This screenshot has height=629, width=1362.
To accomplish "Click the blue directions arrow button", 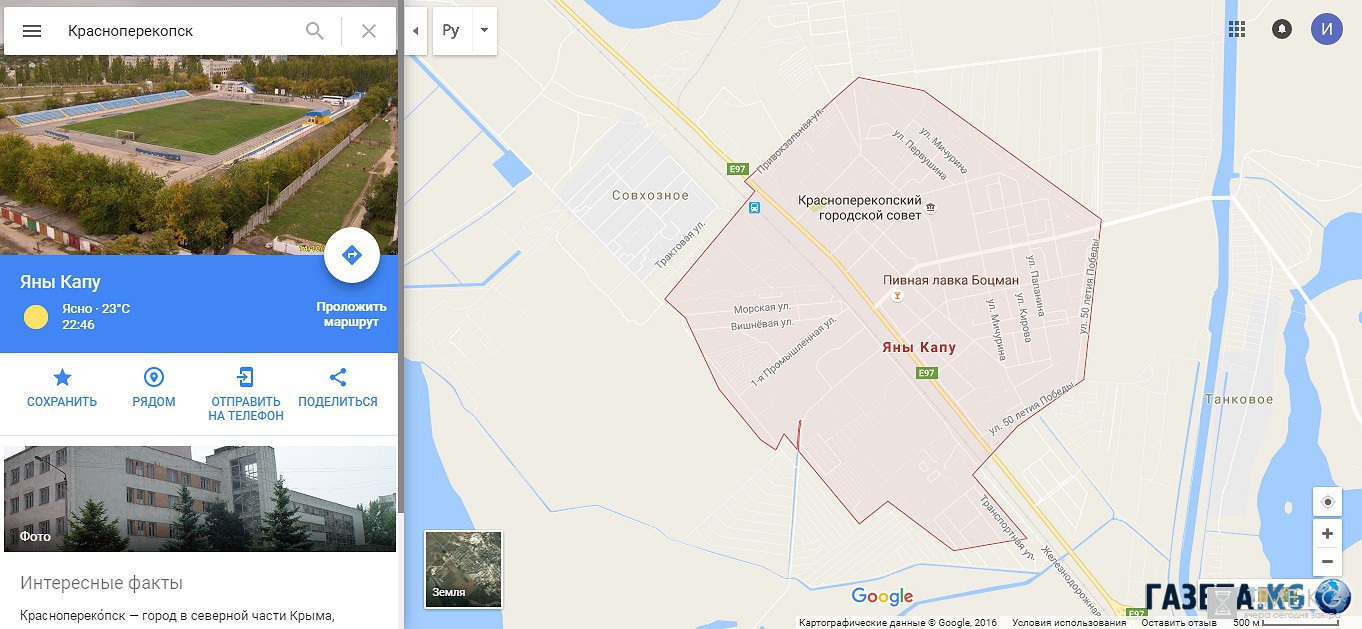I will (x=352, y=256).
